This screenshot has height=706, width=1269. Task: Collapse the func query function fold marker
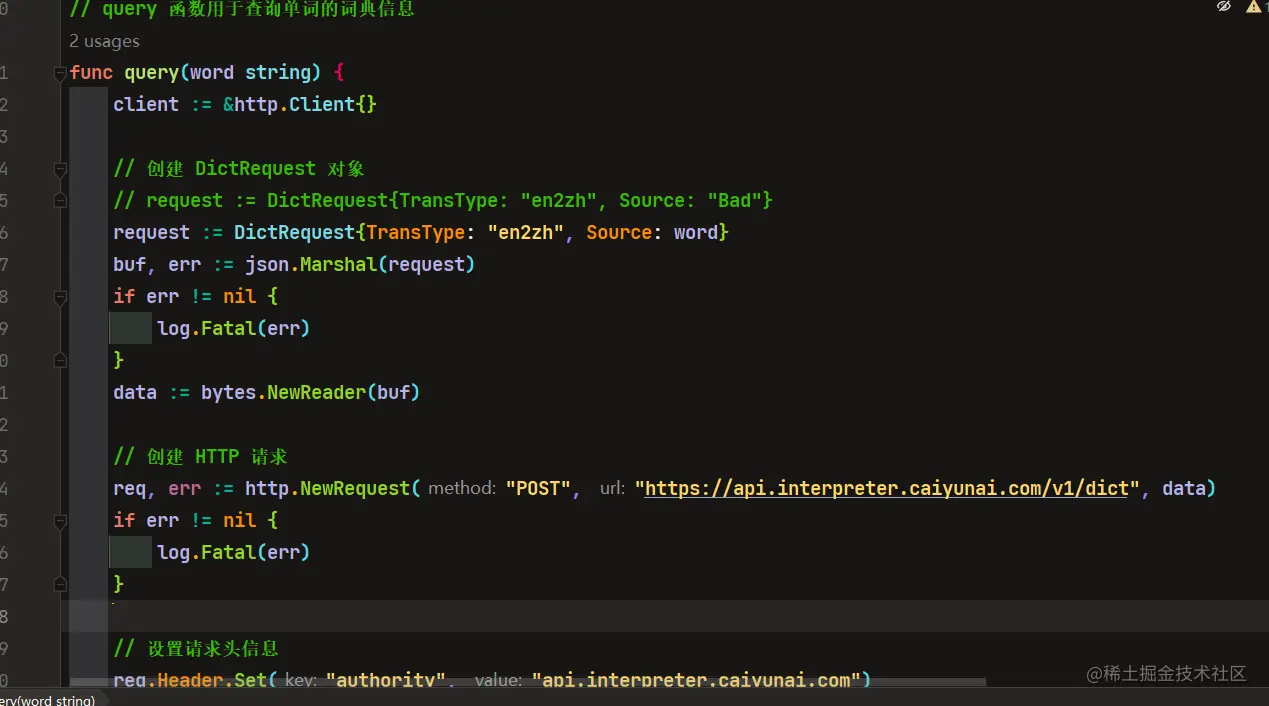(x=60, y=72)
